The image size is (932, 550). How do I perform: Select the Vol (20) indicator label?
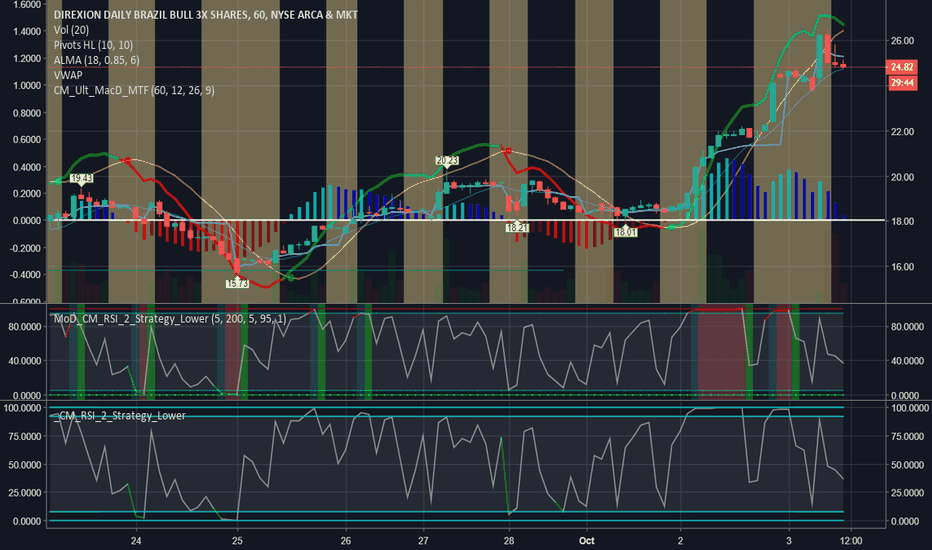[71, 30]
